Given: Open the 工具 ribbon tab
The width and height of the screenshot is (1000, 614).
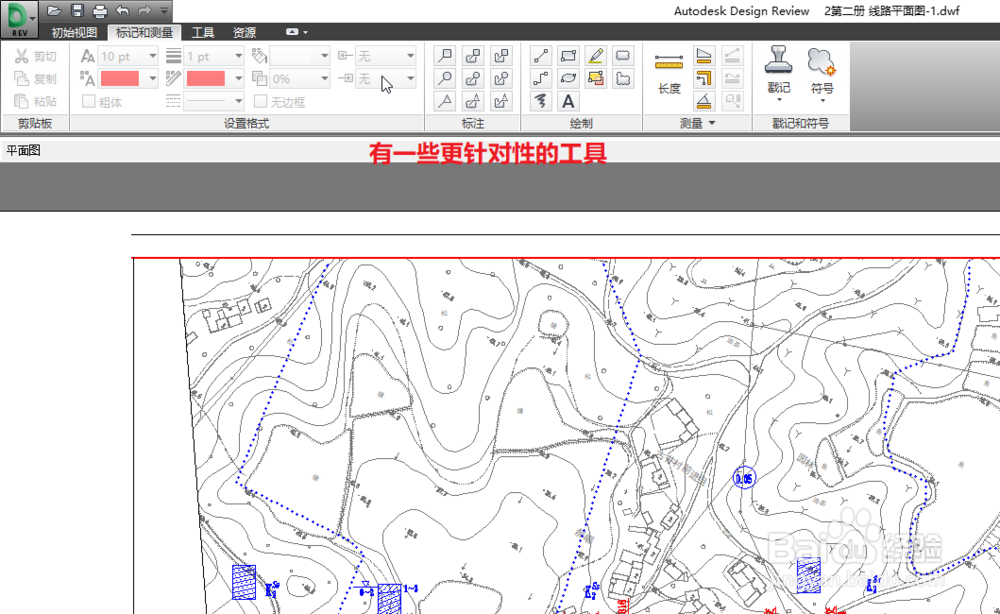Looking at the screenshot, I should (203, 33).
